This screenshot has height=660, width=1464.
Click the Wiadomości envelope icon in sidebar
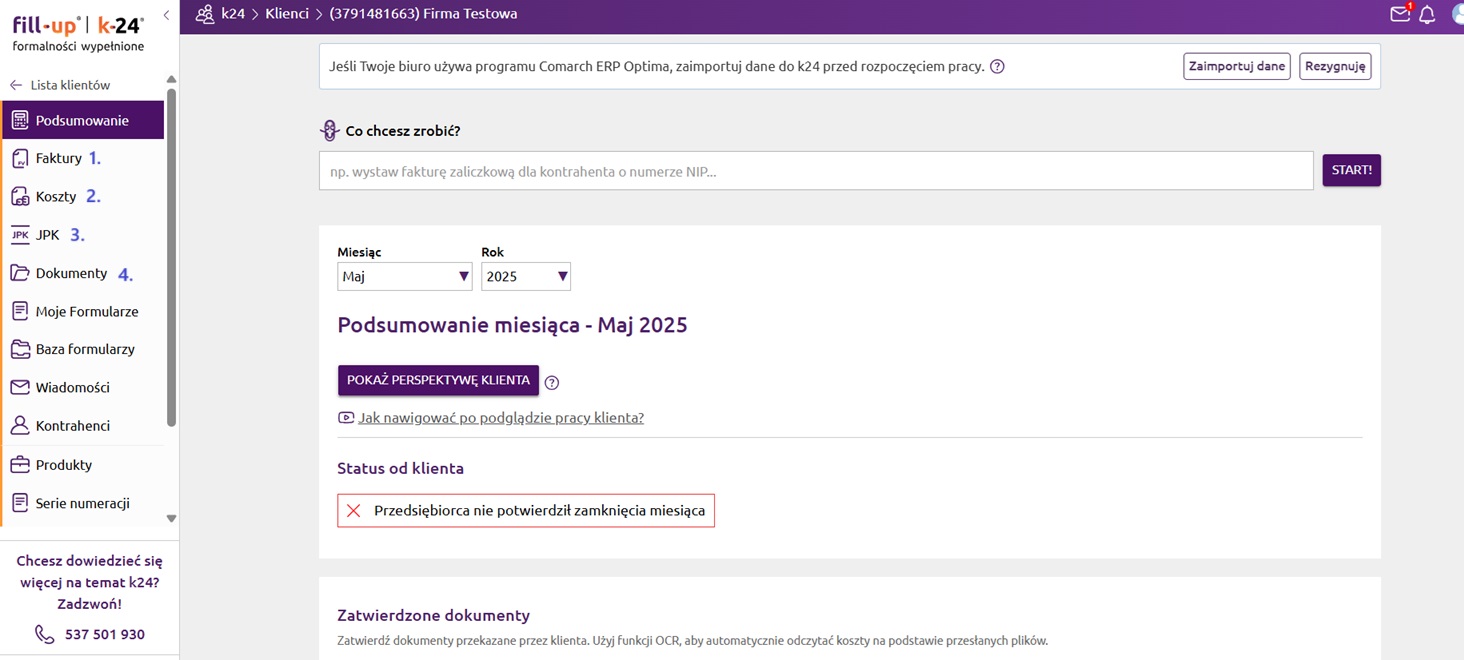tap(20, 387)
